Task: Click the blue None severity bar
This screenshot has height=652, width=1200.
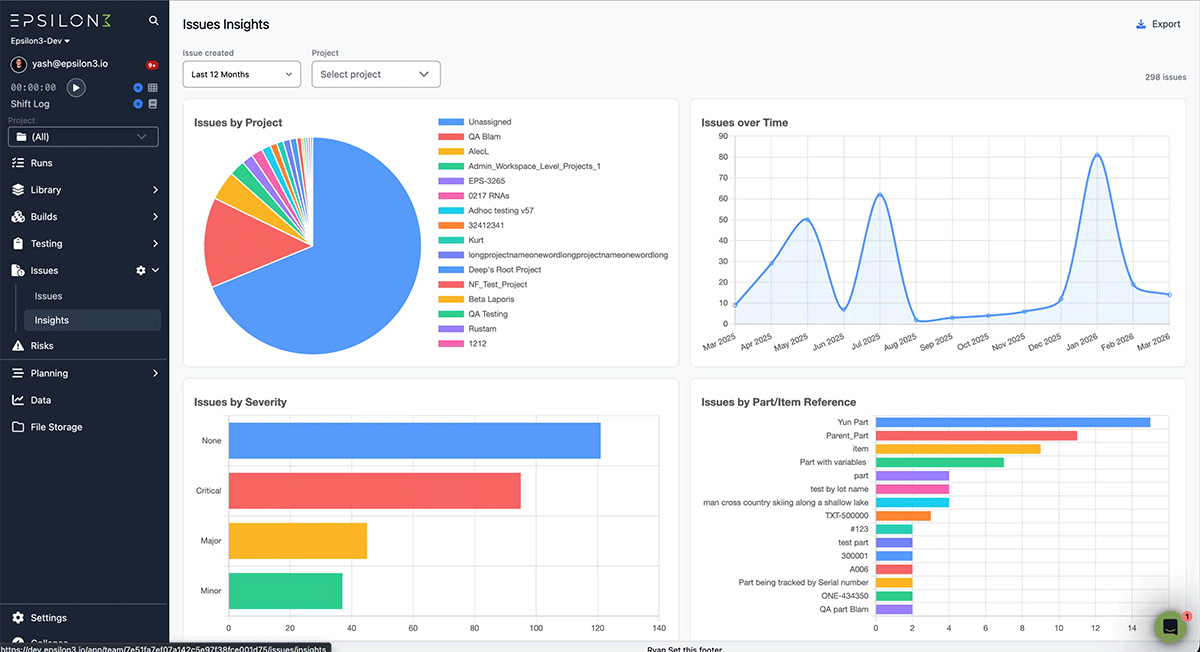Action: point(414,441)
